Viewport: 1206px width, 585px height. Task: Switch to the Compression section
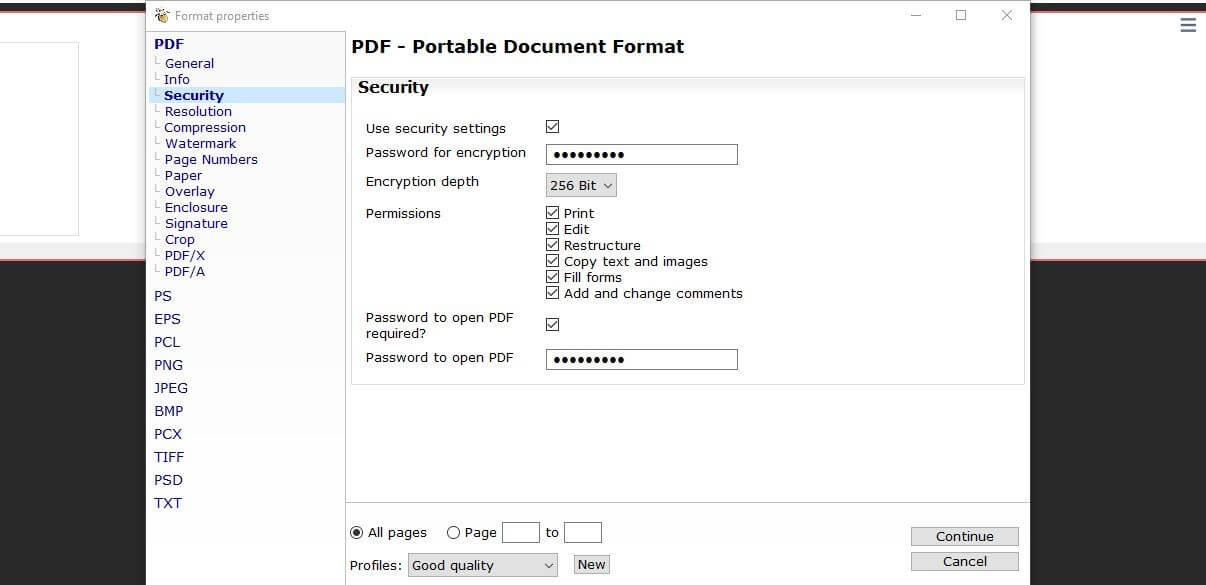[x=205, y=127]
